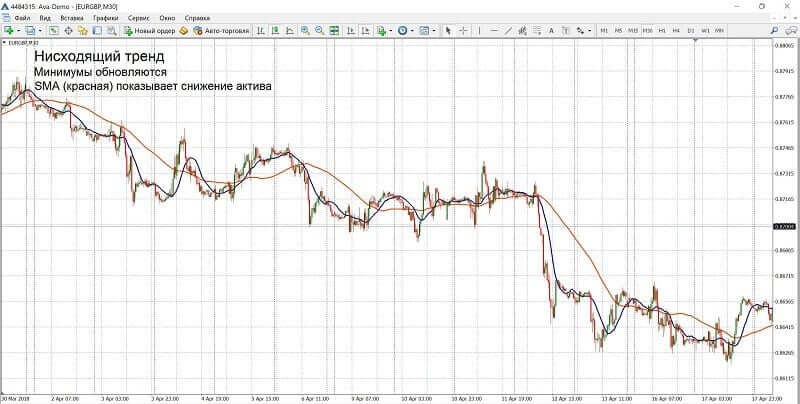This screenshot has height=404, width=800.
Task: Open the Вставка menu
Action: point(72,18)
